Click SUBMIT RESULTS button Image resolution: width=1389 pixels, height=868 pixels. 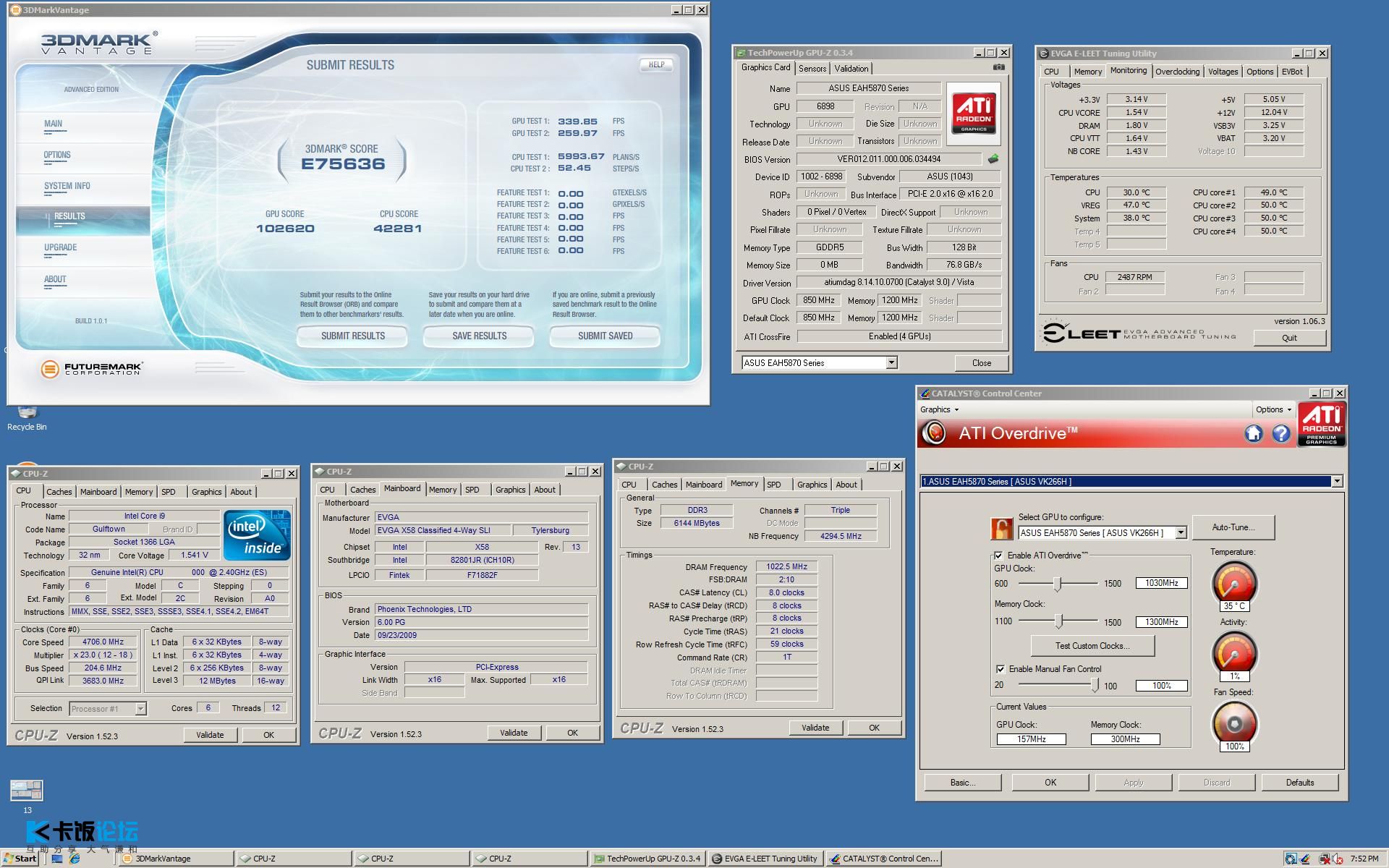click(352, 336)
